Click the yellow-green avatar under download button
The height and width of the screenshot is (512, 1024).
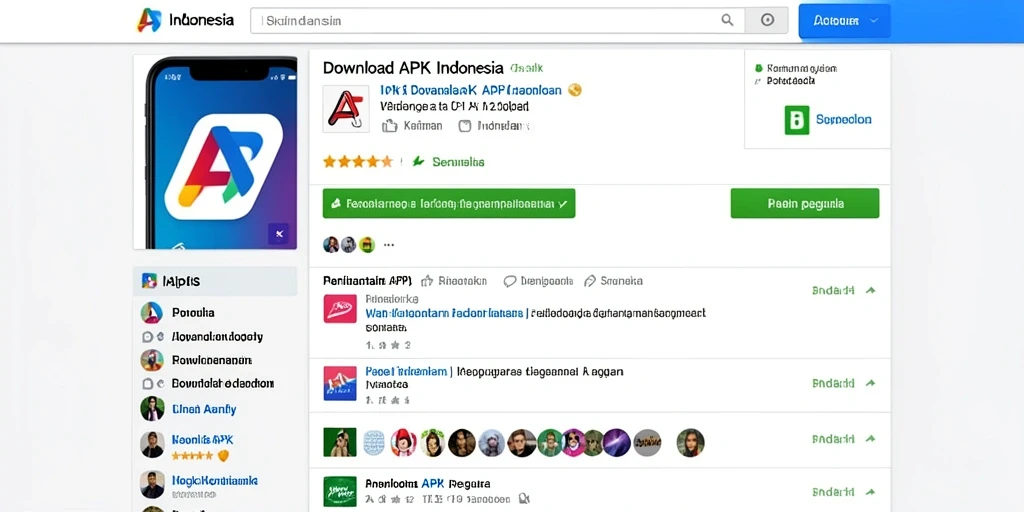click(x=367, y=245)
